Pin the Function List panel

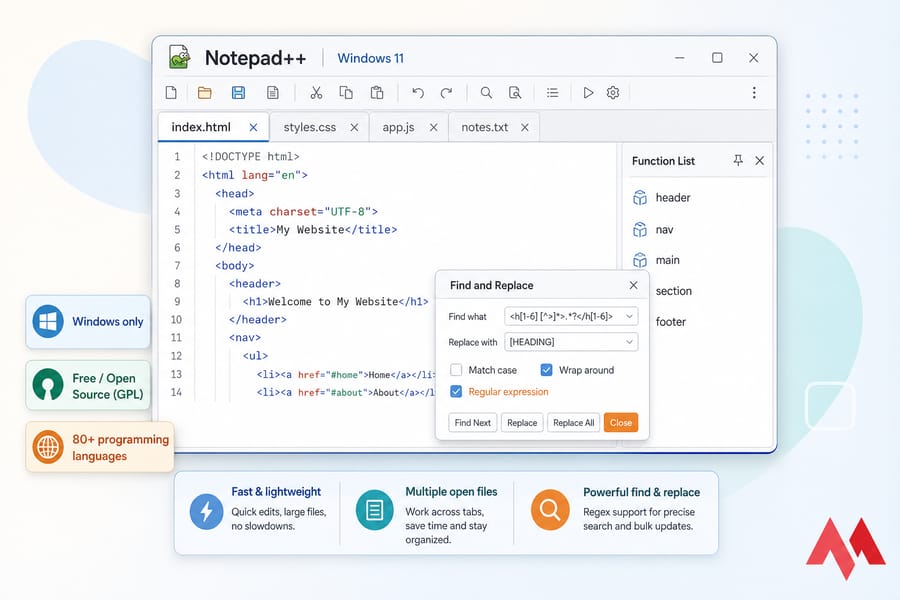pos(738,161)
